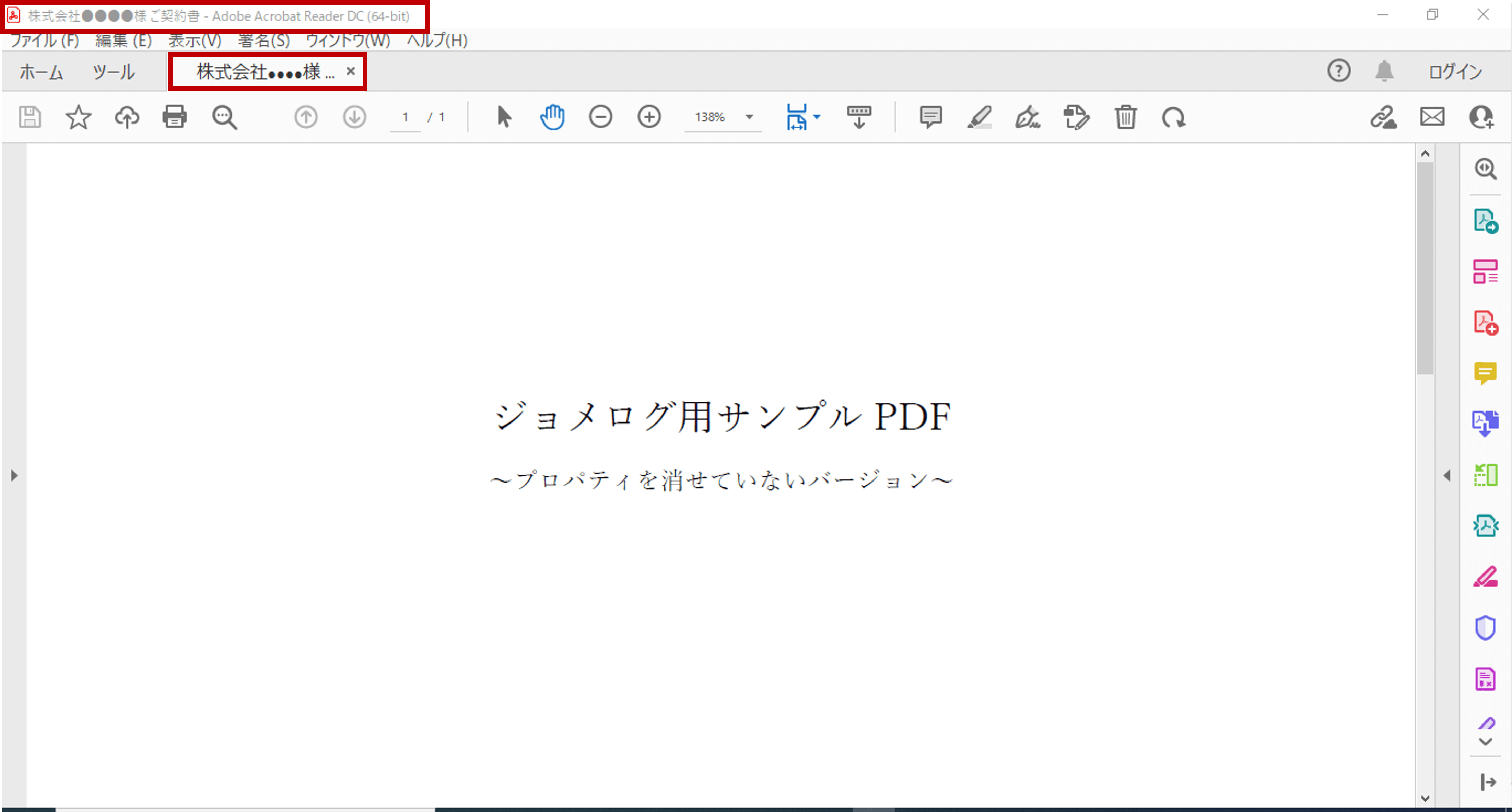Zoom out with minus icon
The image size is (1512, 812).
click(600, 117)
